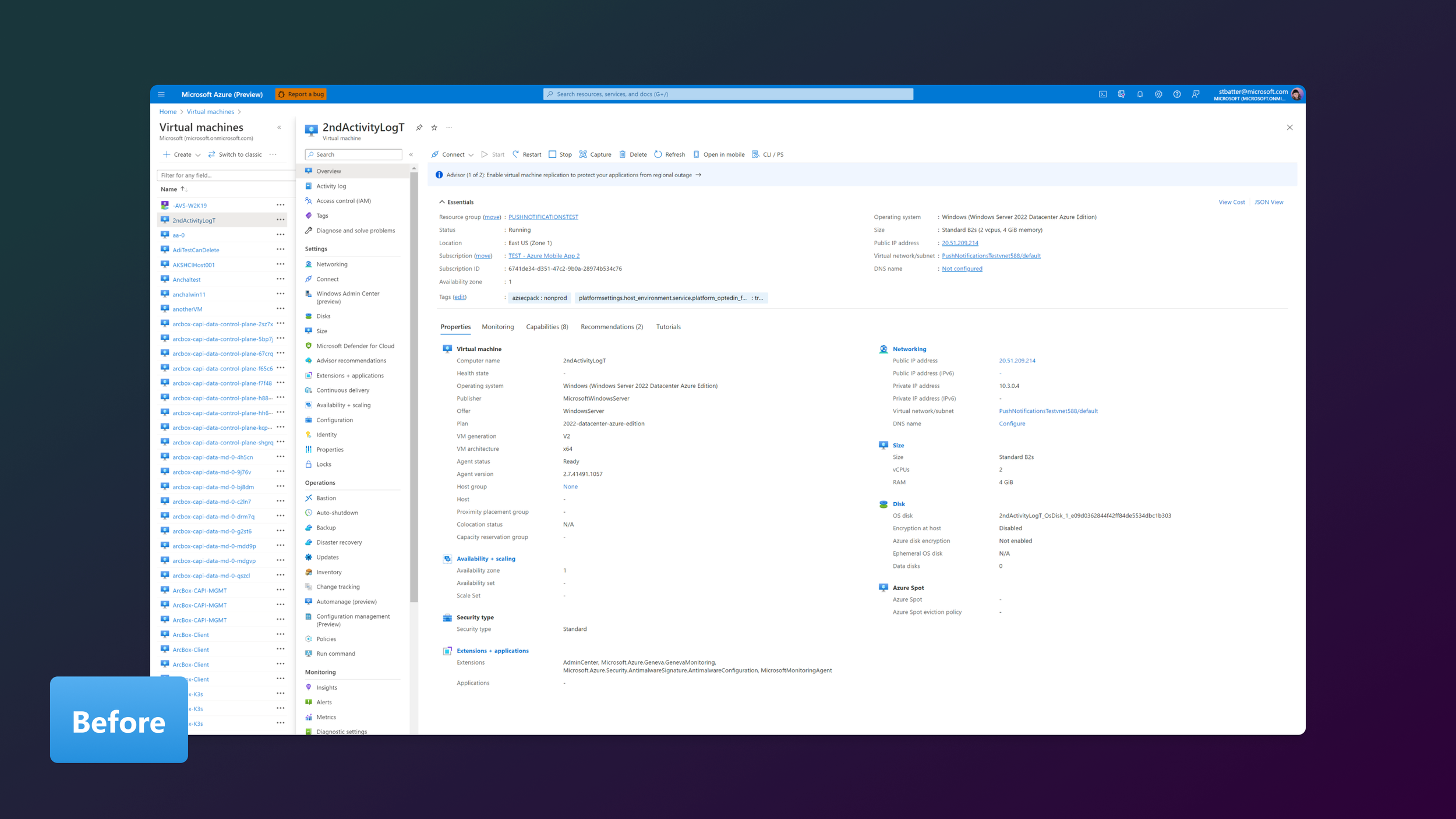The width and height of the screenshot is (1456, 819).
Task: Click the Capture image icon
Action: pyautogui.click(x=583, y=154)
